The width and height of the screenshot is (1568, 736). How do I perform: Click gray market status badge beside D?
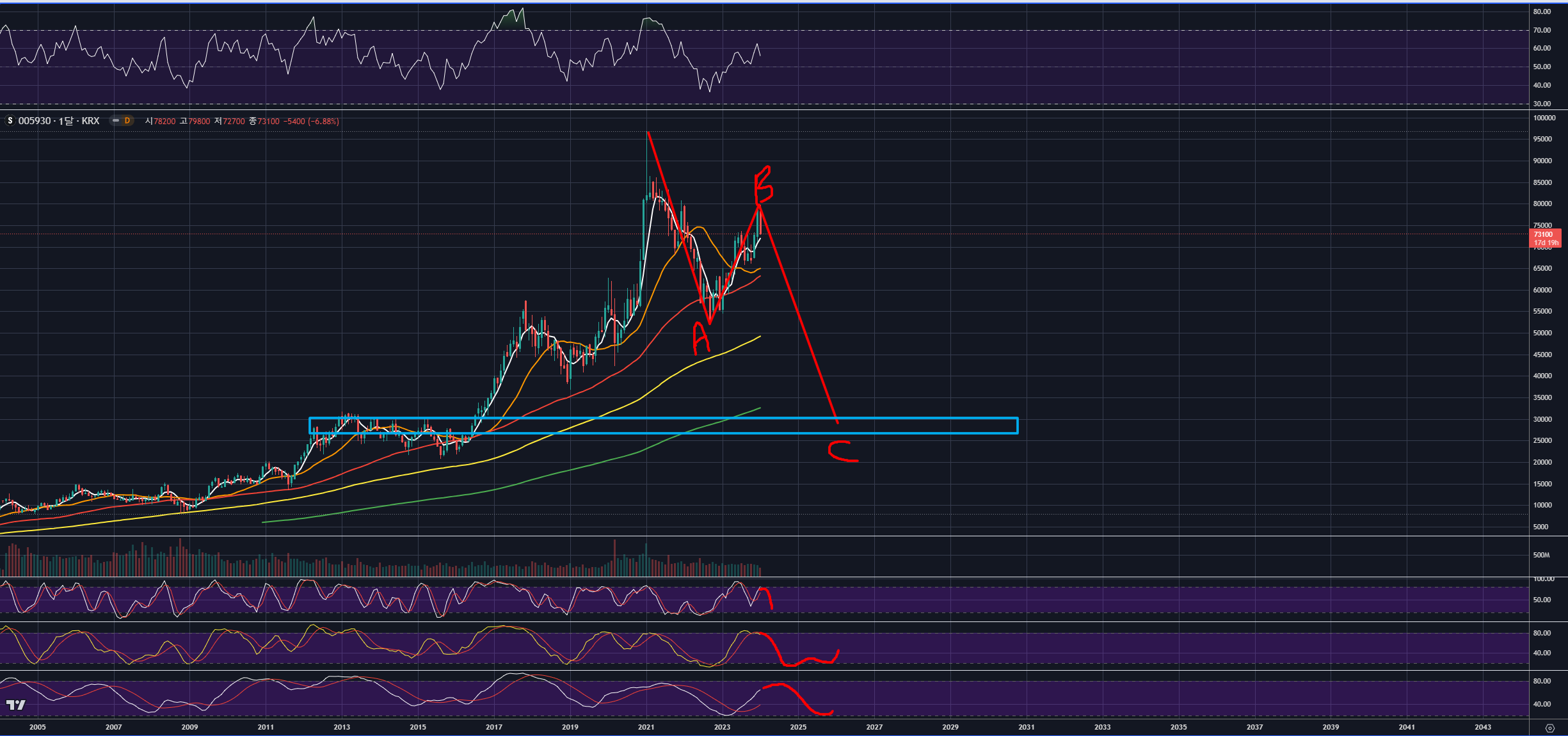[x=116, y=121]
